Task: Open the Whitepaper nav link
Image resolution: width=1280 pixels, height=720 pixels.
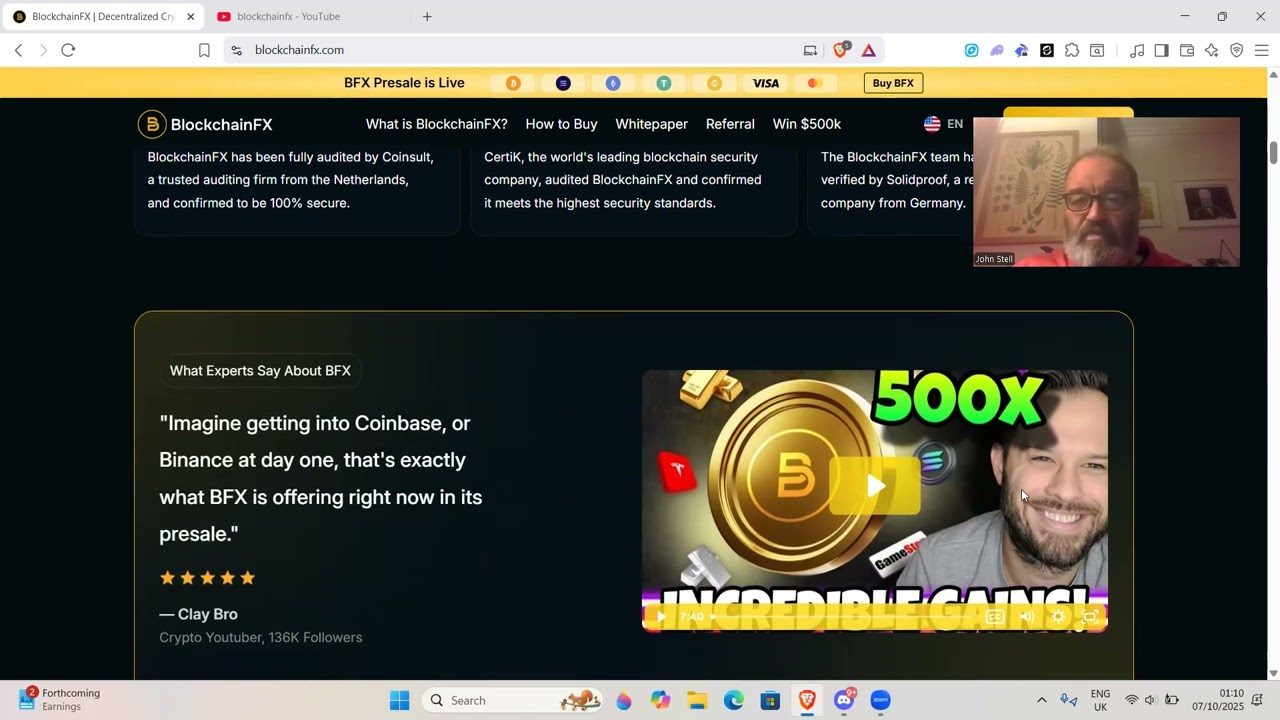Action: [651, 124]
